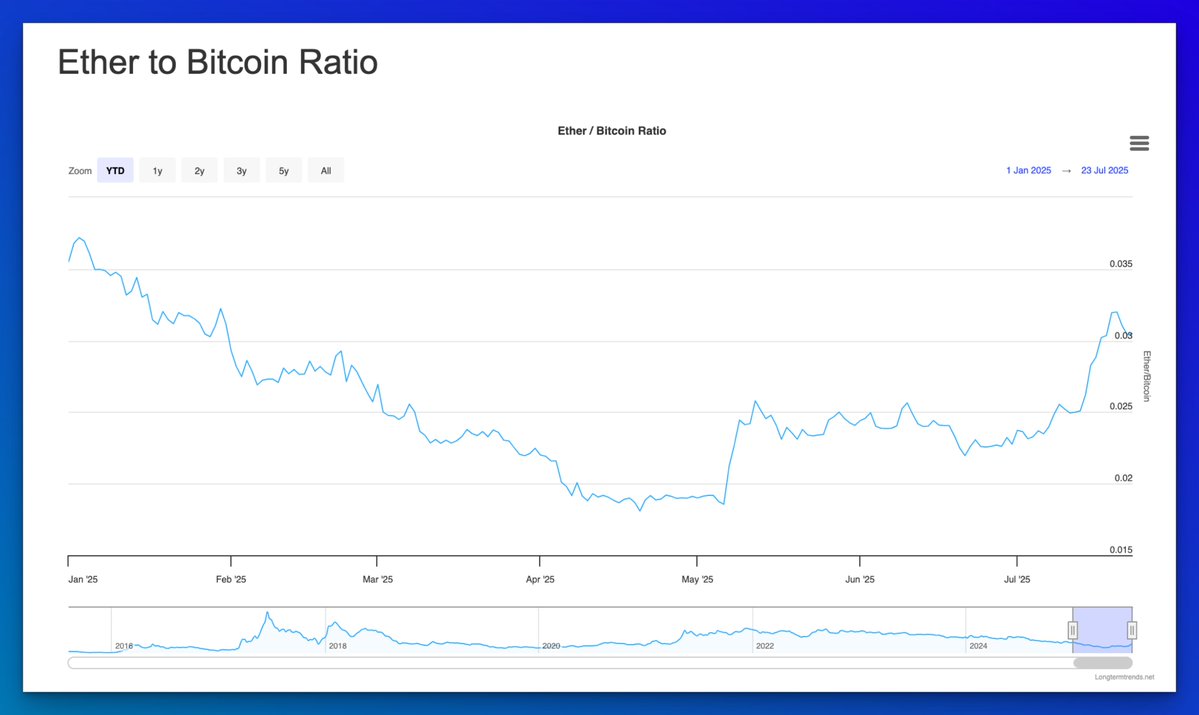Switch chart zoom to 3y
The width and height of the screenshot is (1199, 715).
242,171
